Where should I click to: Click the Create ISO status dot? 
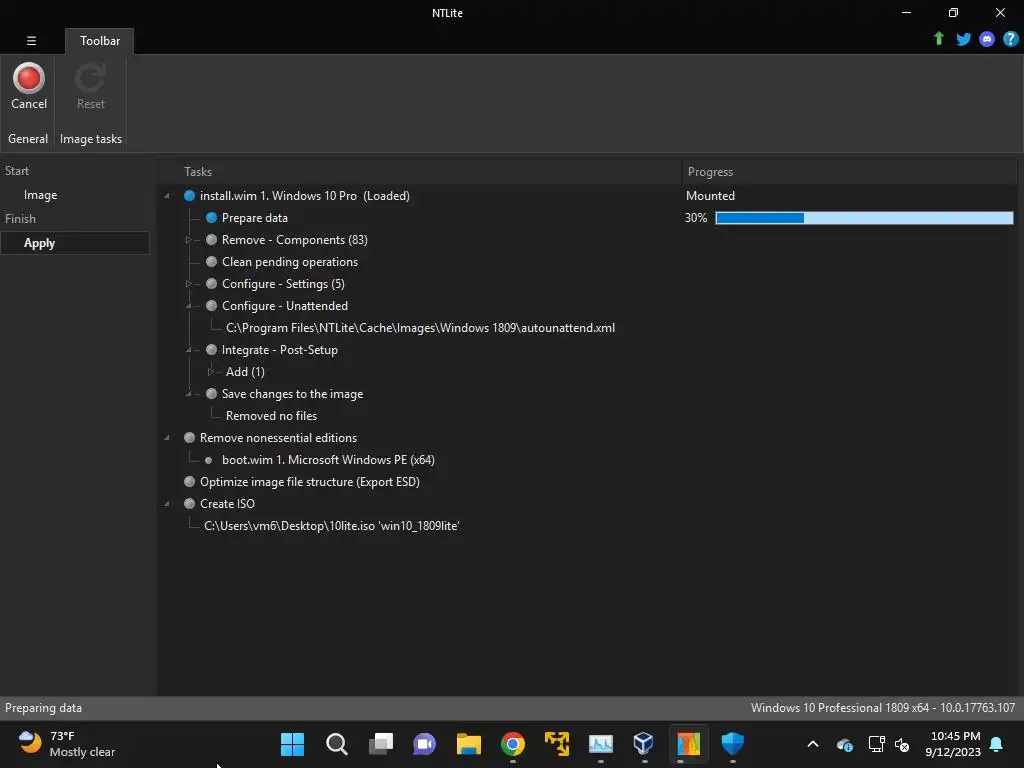[189, 504]
